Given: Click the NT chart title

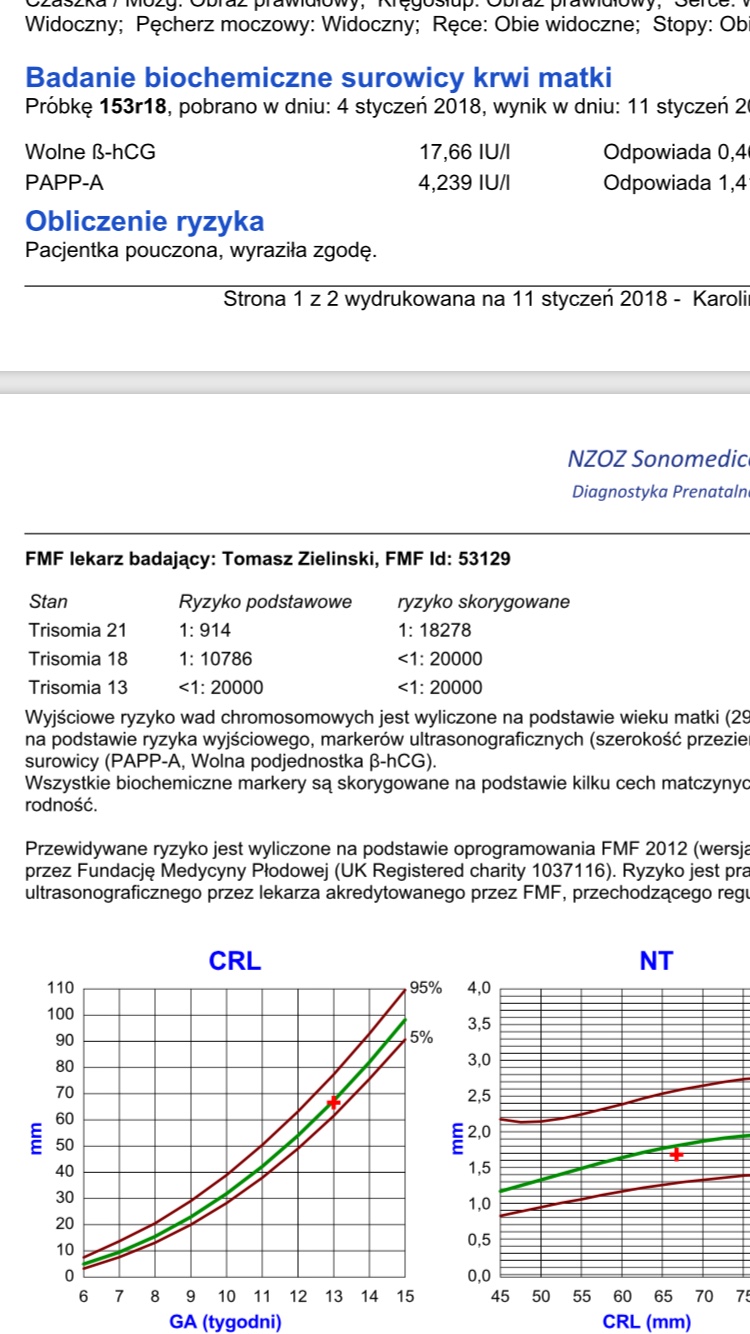Looking at the screenshot, I should click(x=656, y=961).
